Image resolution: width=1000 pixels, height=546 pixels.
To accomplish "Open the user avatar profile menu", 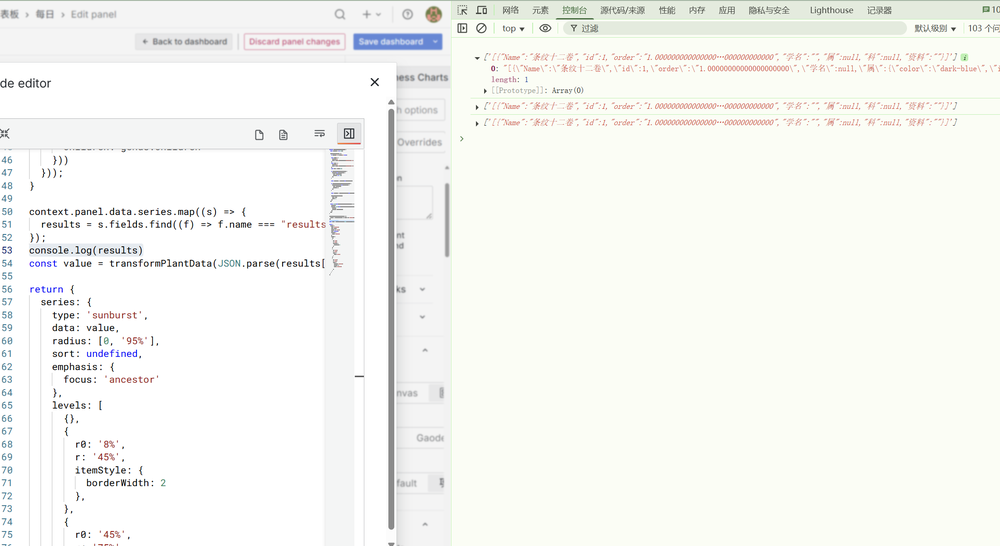I will (x=434, y=14).
